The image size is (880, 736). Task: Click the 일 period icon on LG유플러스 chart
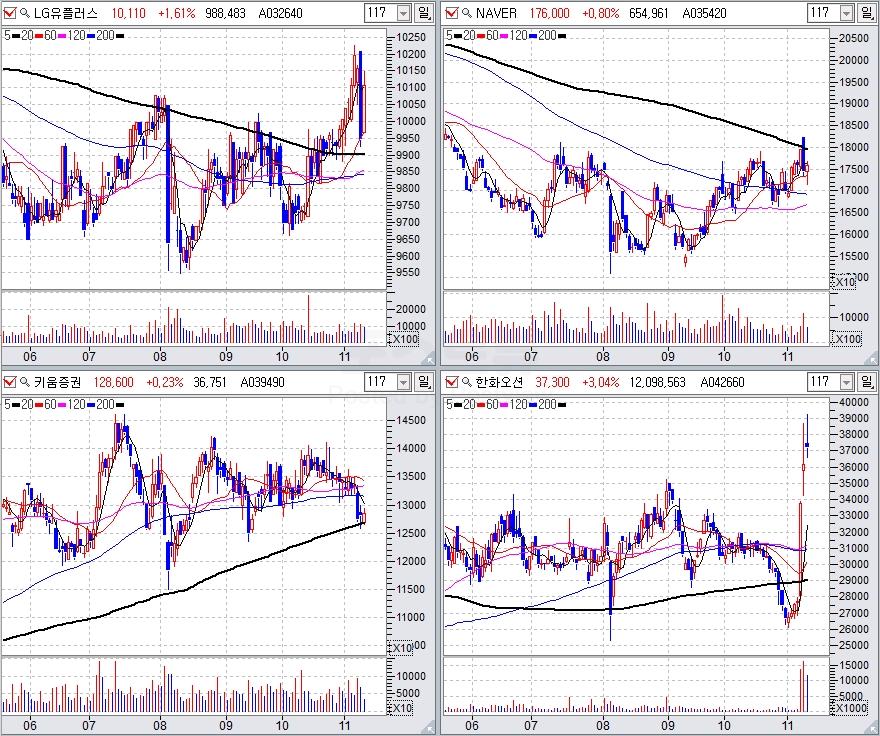(424, 13)
